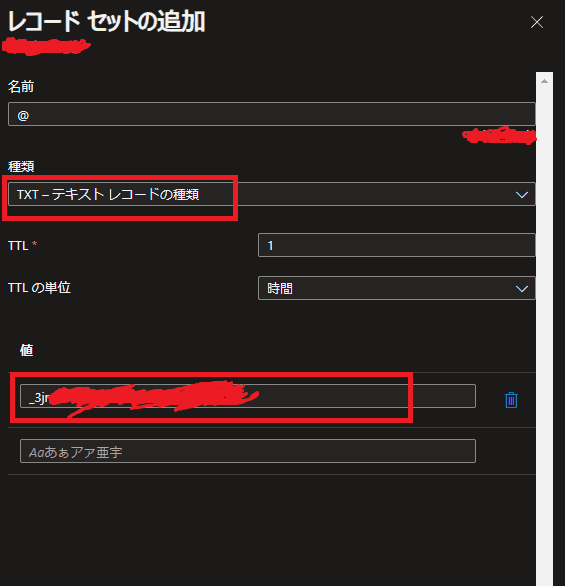Open the 時間 unit dropdown
Image resolution: width=565 pixels, height=586 pixels.
[x=396, y=288]
